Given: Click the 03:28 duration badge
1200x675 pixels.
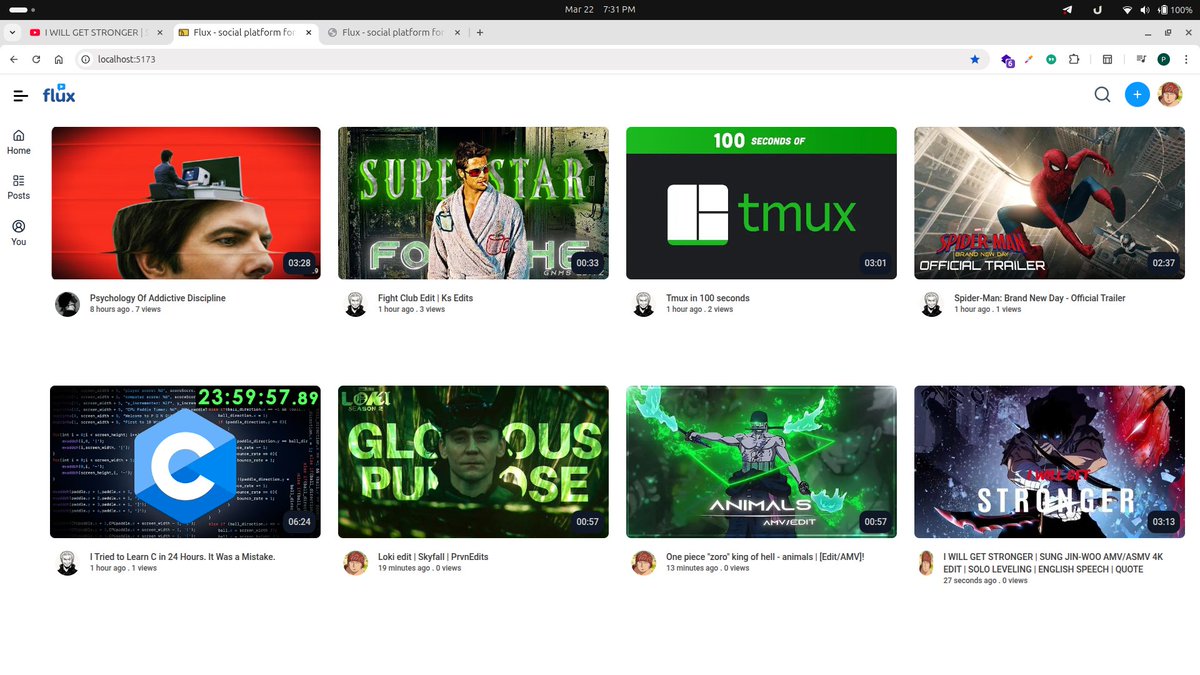Looking at the screenshot, I should click(x=299, y=263).
